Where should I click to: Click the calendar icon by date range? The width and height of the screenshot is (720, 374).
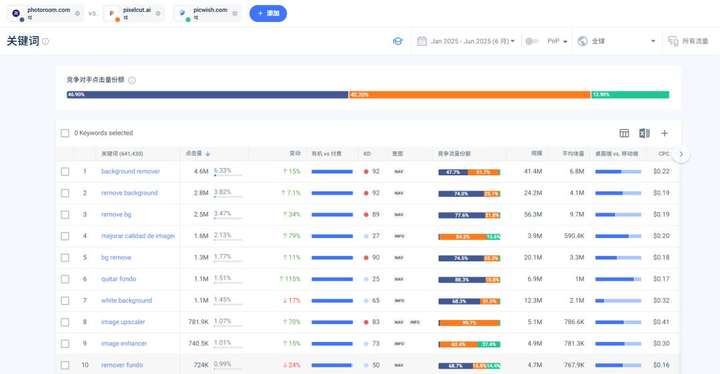[x=422, y=41]
